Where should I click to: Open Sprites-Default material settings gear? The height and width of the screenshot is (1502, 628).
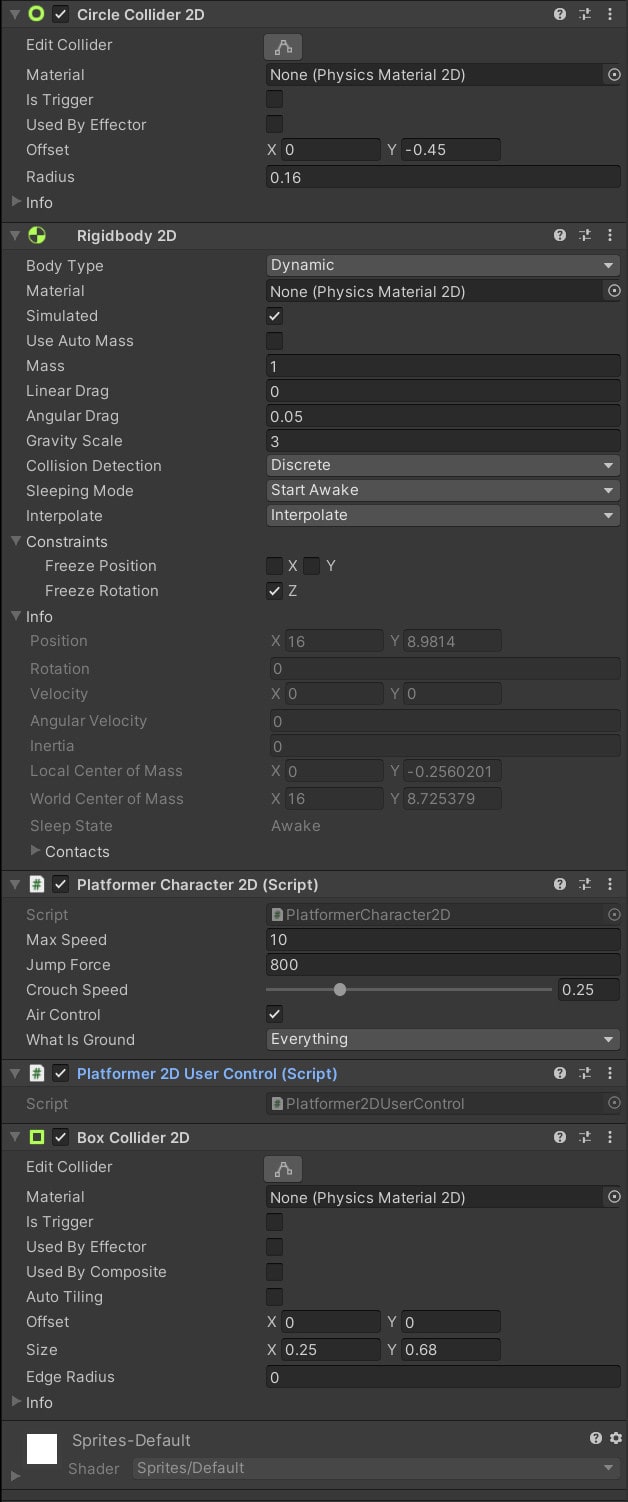(616, 1438)
